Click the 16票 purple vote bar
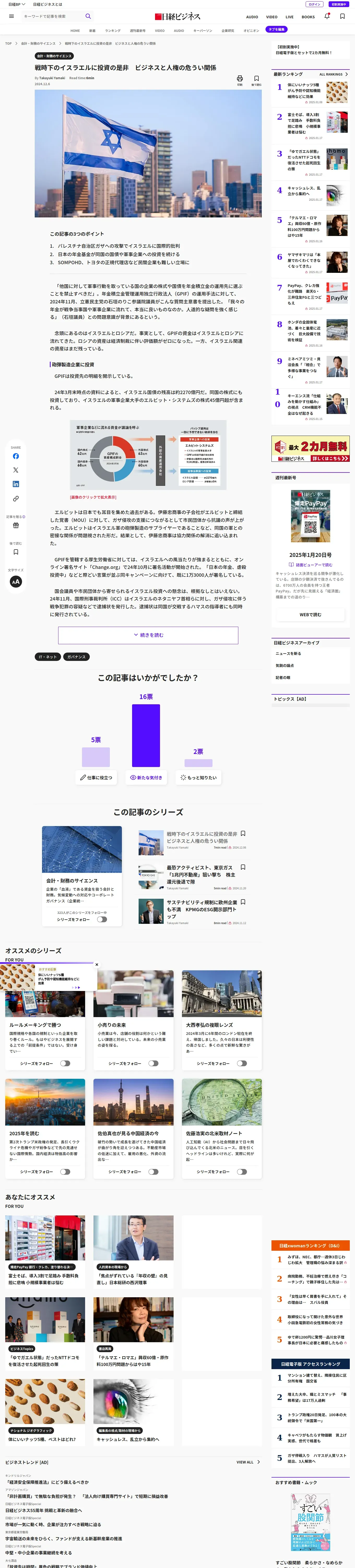This screenshot has height=1568, width=355. 146,735
